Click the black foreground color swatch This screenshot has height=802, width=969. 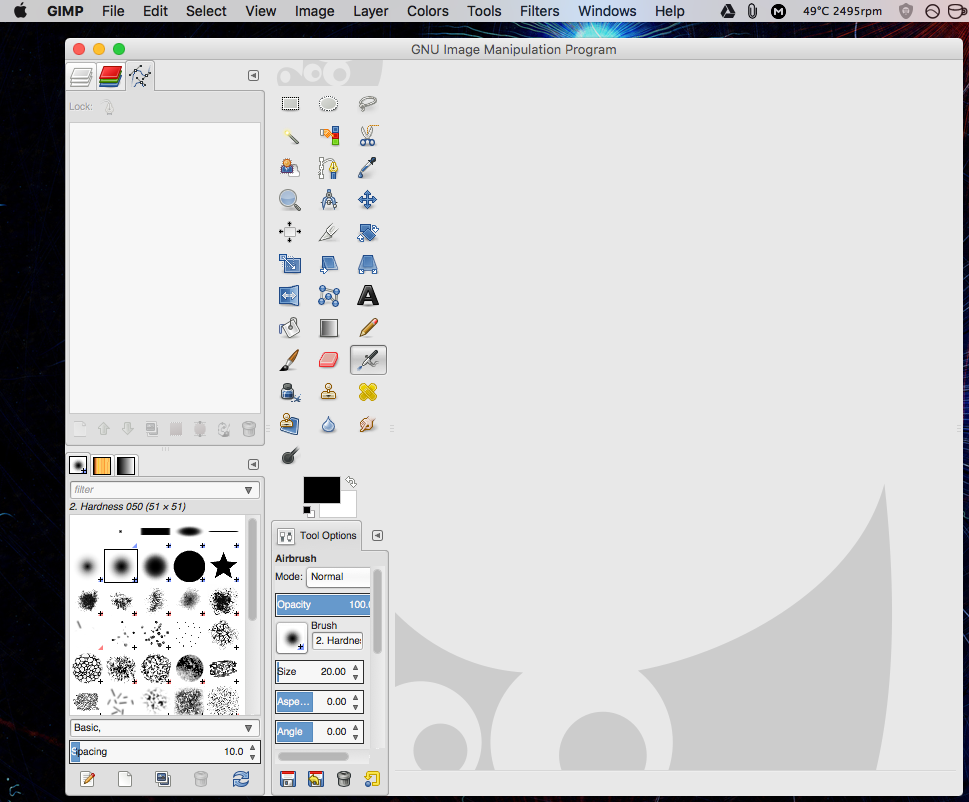coord(321,489)
